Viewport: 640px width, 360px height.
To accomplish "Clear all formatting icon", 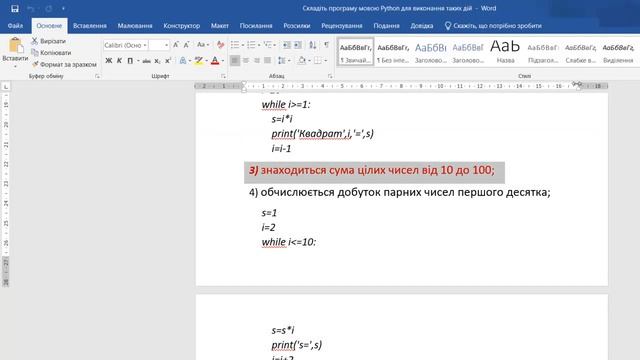I will point(220,45).
